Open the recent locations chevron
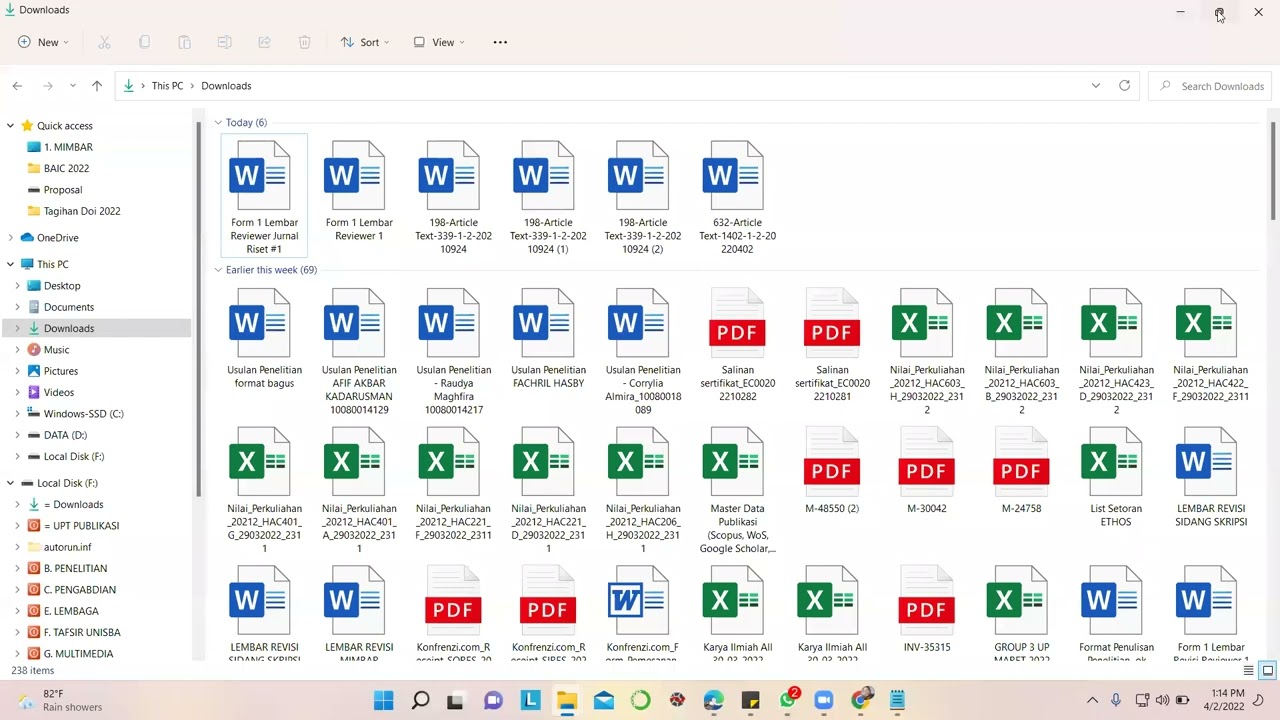Viewport: 1280px width, 720px height. [x=72, y=86]
